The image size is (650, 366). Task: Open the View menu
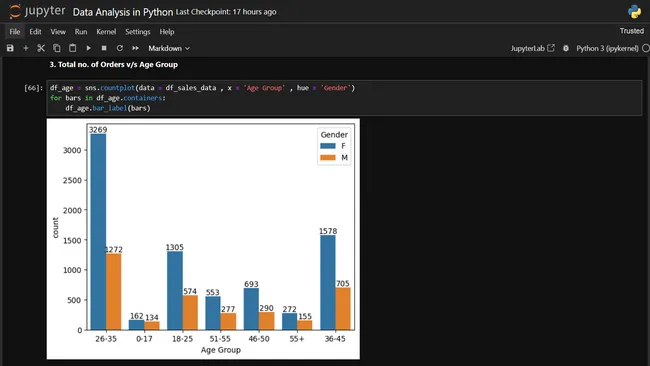[58, 32]
